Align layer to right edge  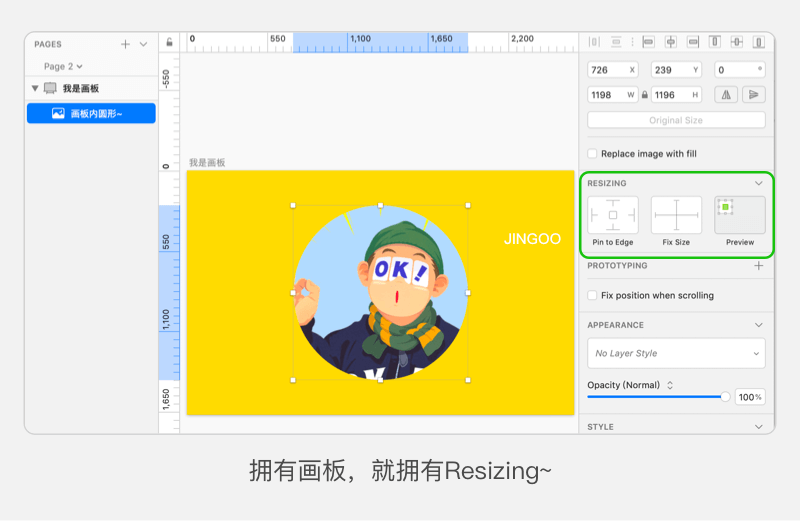click(693, 42)
